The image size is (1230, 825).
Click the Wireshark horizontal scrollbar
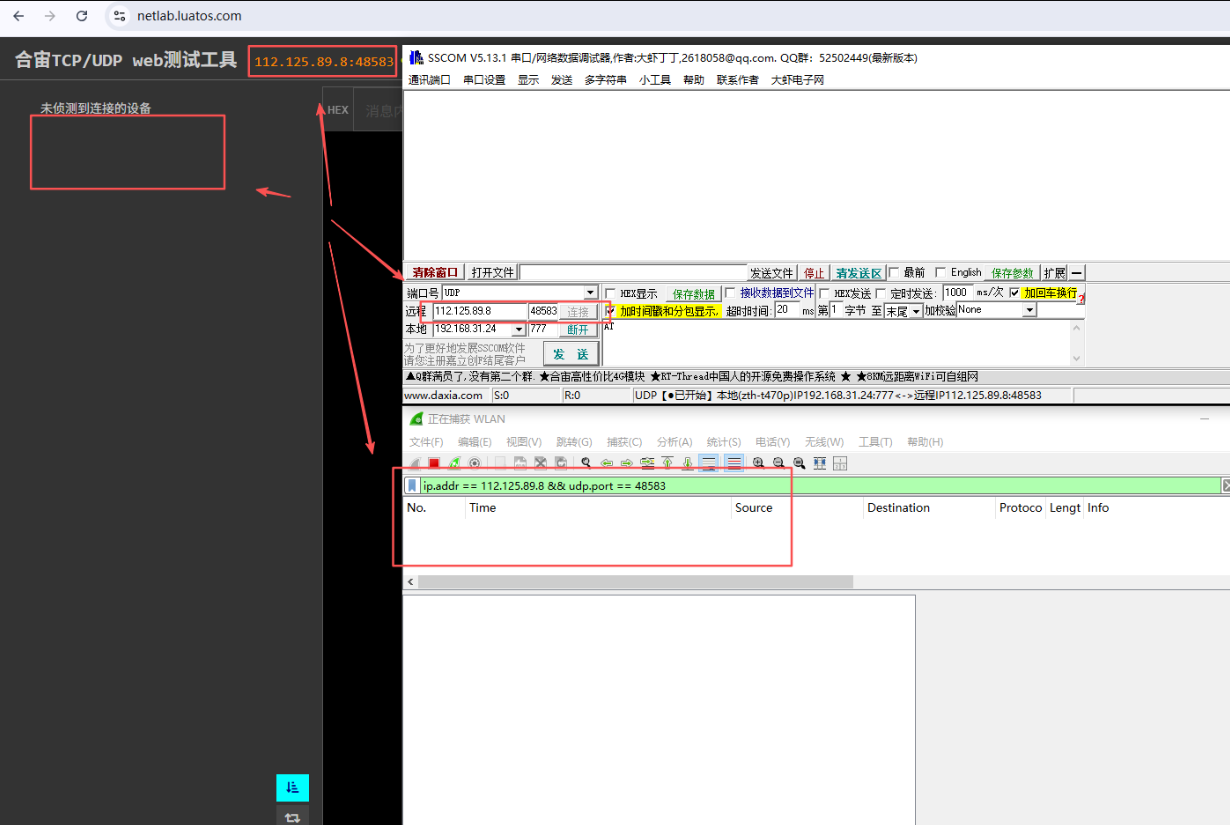tap(635, 582)
